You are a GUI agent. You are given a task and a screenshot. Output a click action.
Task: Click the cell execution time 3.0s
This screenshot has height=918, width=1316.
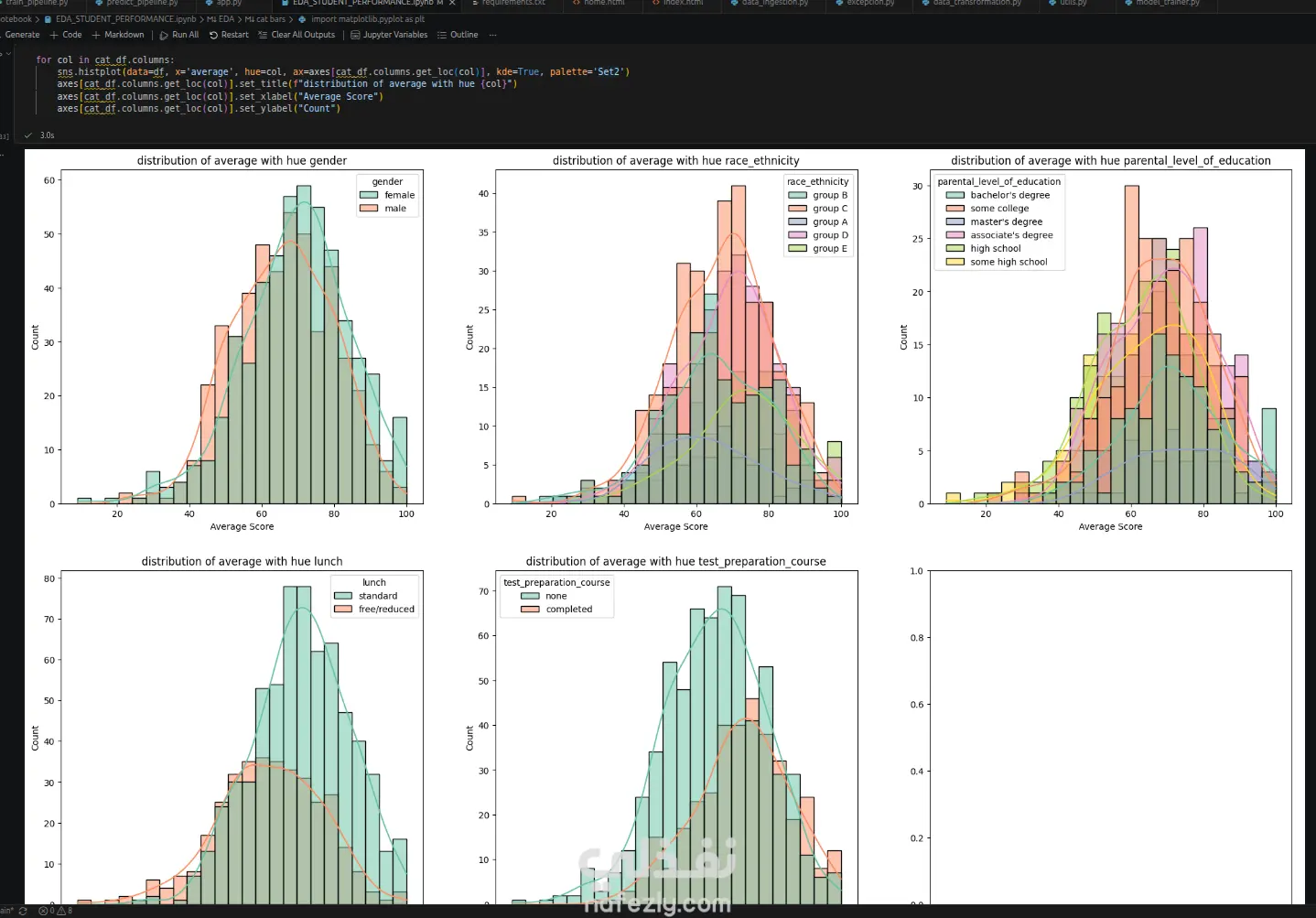coord(47,135)
